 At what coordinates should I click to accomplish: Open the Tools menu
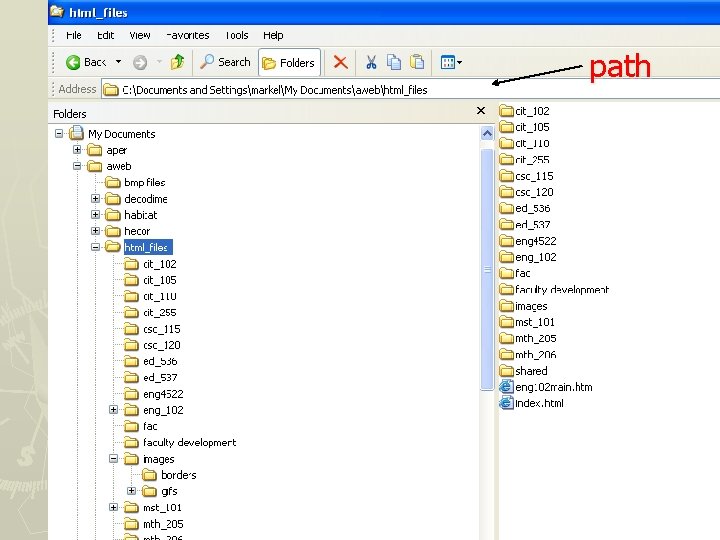[x=236, y=35]
